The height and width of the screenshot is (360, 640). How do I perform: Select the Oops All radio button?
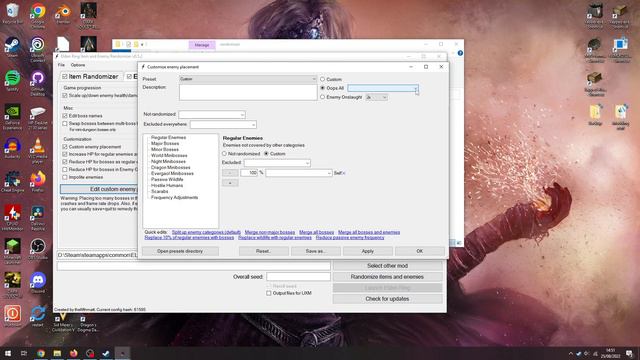[x=322, y=88]
